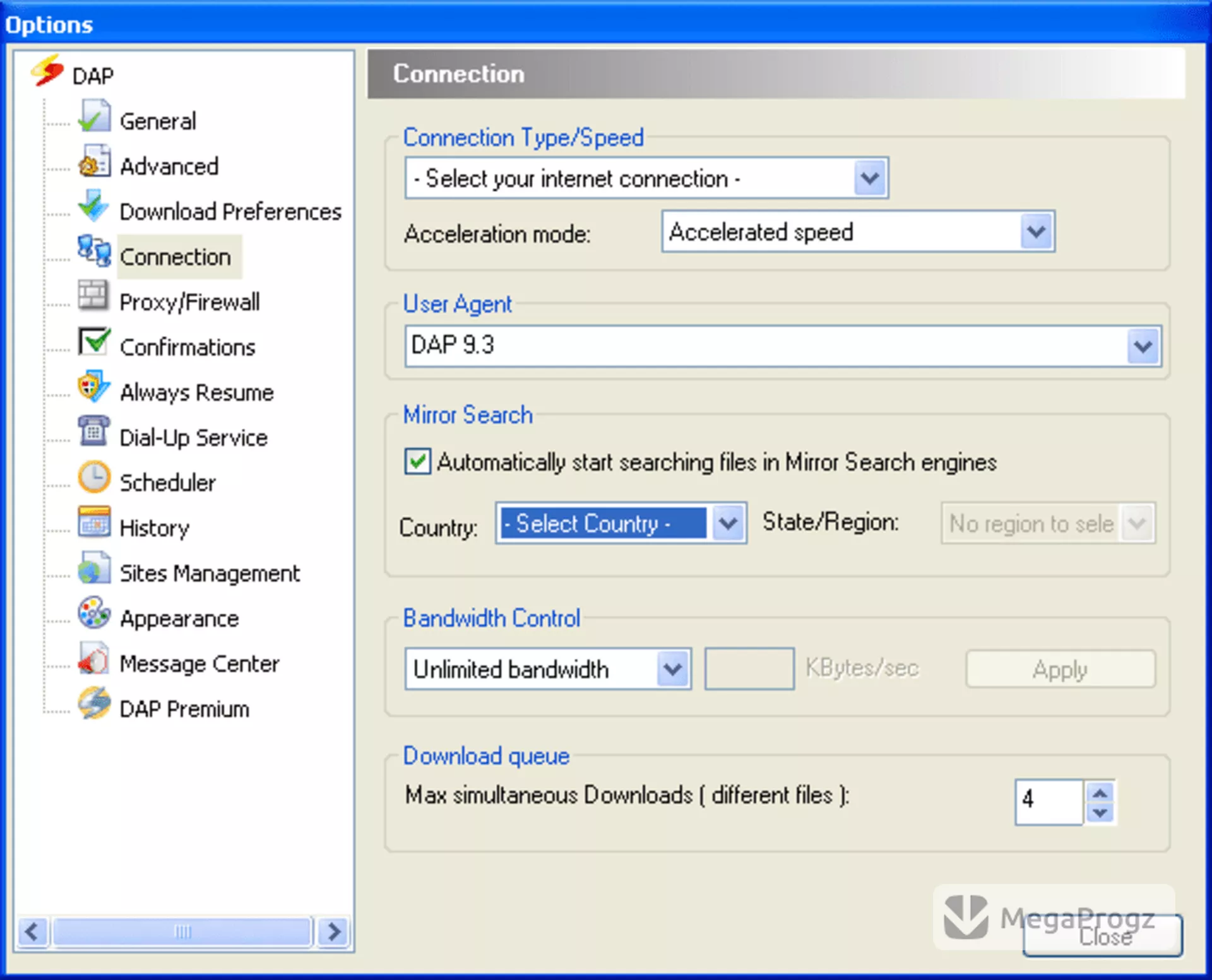Increase max simultaneous downloads with up arrow
The width and height of the screenshot is (1212, 980).
pyautogui.click(x=1100, y=793)
